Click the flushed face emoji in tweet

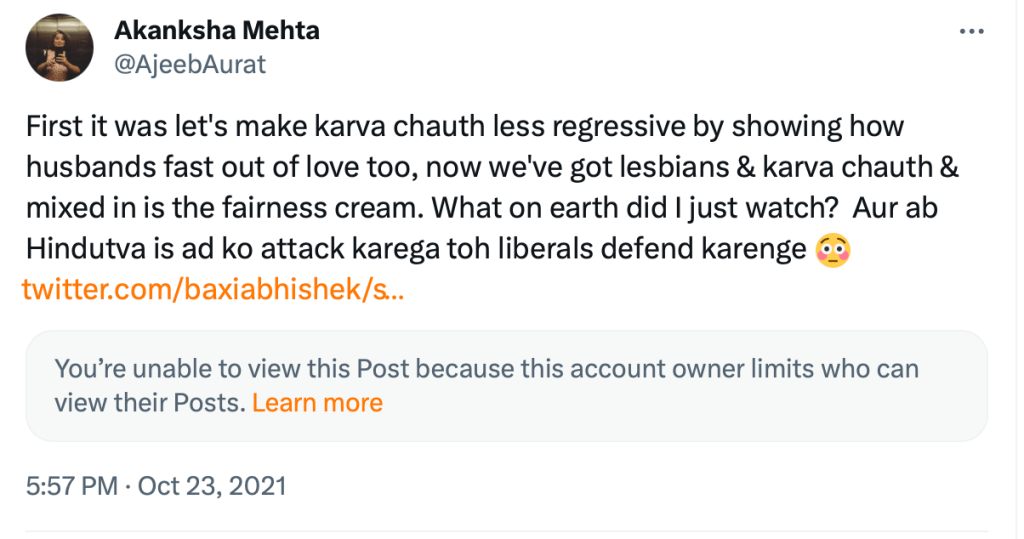(832, 250)
